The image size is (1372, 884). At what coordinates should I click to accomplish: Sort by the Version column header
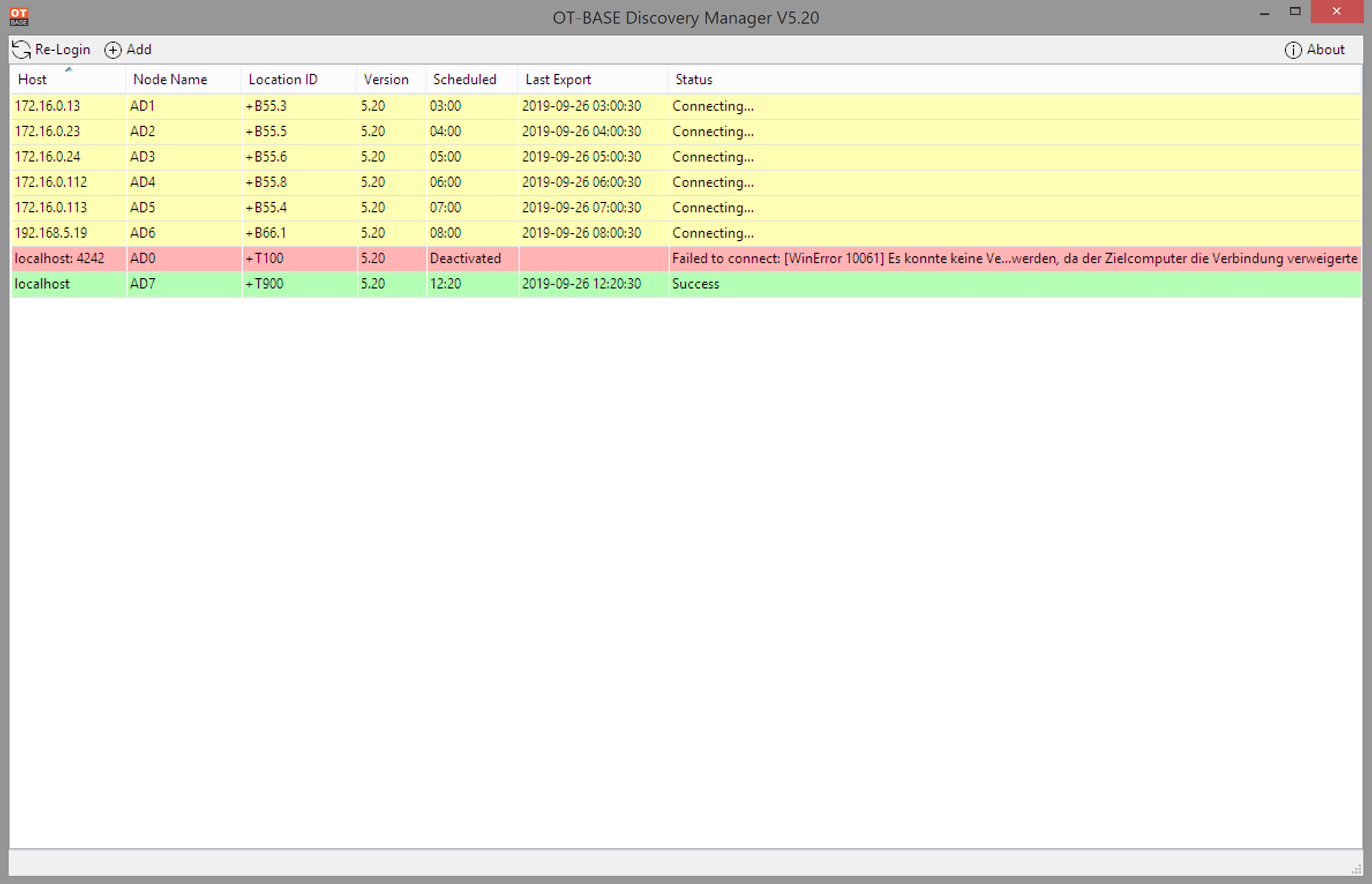pyautogui.click(x=391, y=79)
